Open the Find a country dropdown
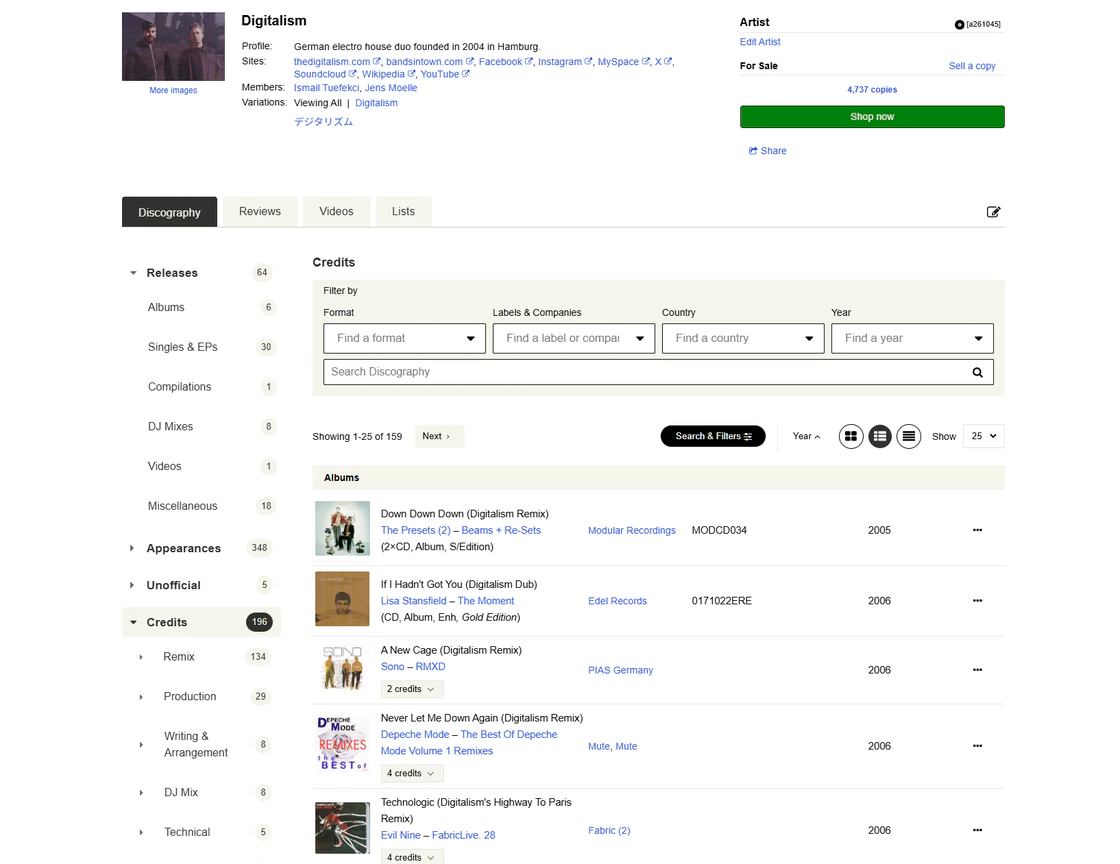The width and height of the screenshot is (1120, 864). click(743, 338)
